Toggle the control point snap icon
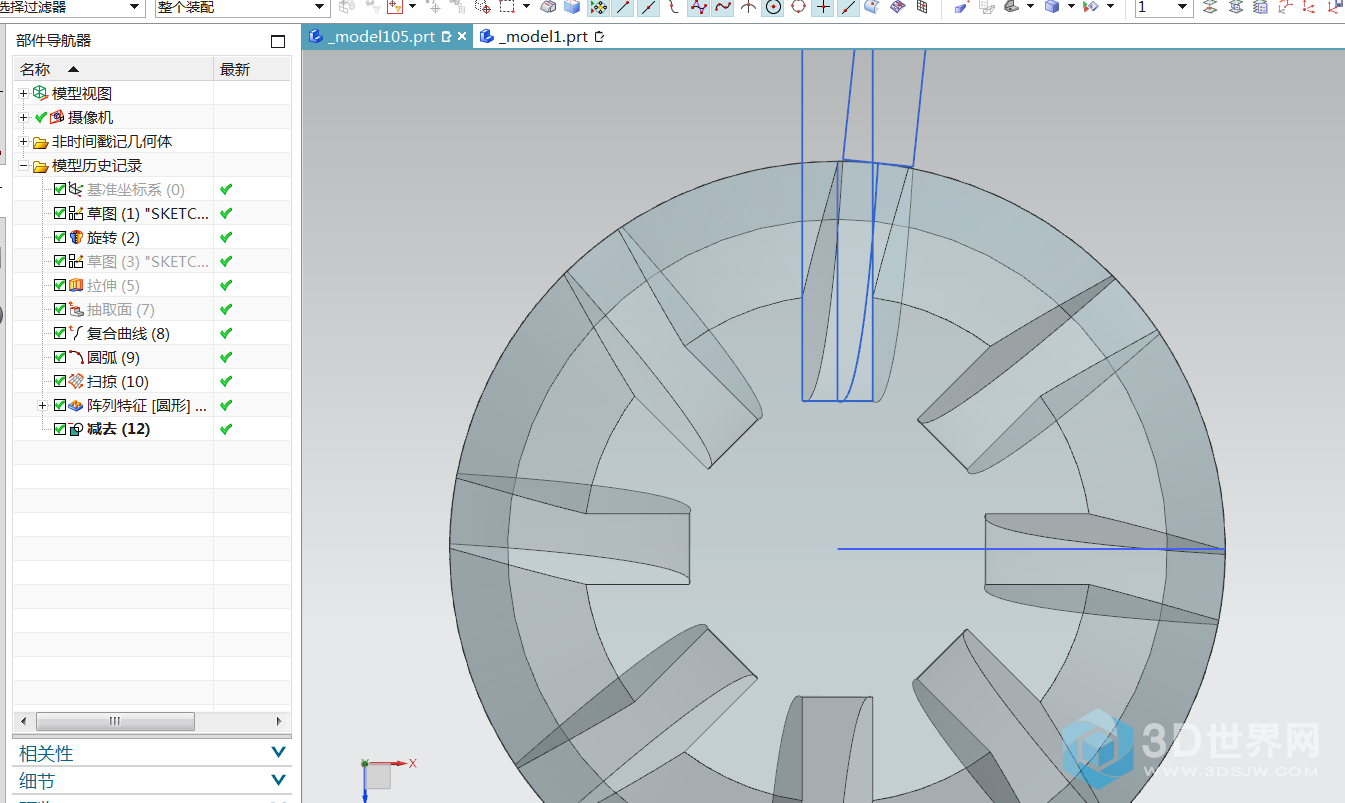The width and height of the screenshot is (1345, 803). click(x=673, y=7)
